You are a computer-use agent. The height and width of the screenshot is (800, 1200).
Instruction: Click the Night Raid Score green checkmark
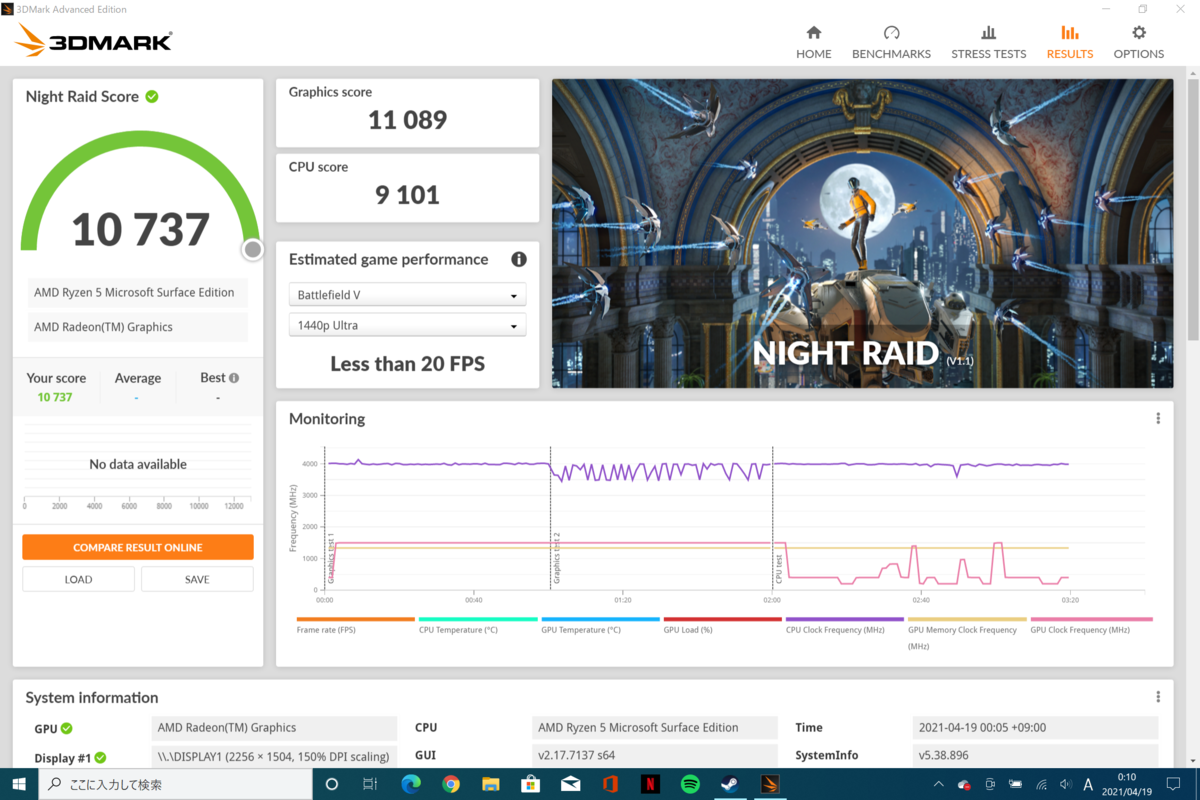pos(152,97)
